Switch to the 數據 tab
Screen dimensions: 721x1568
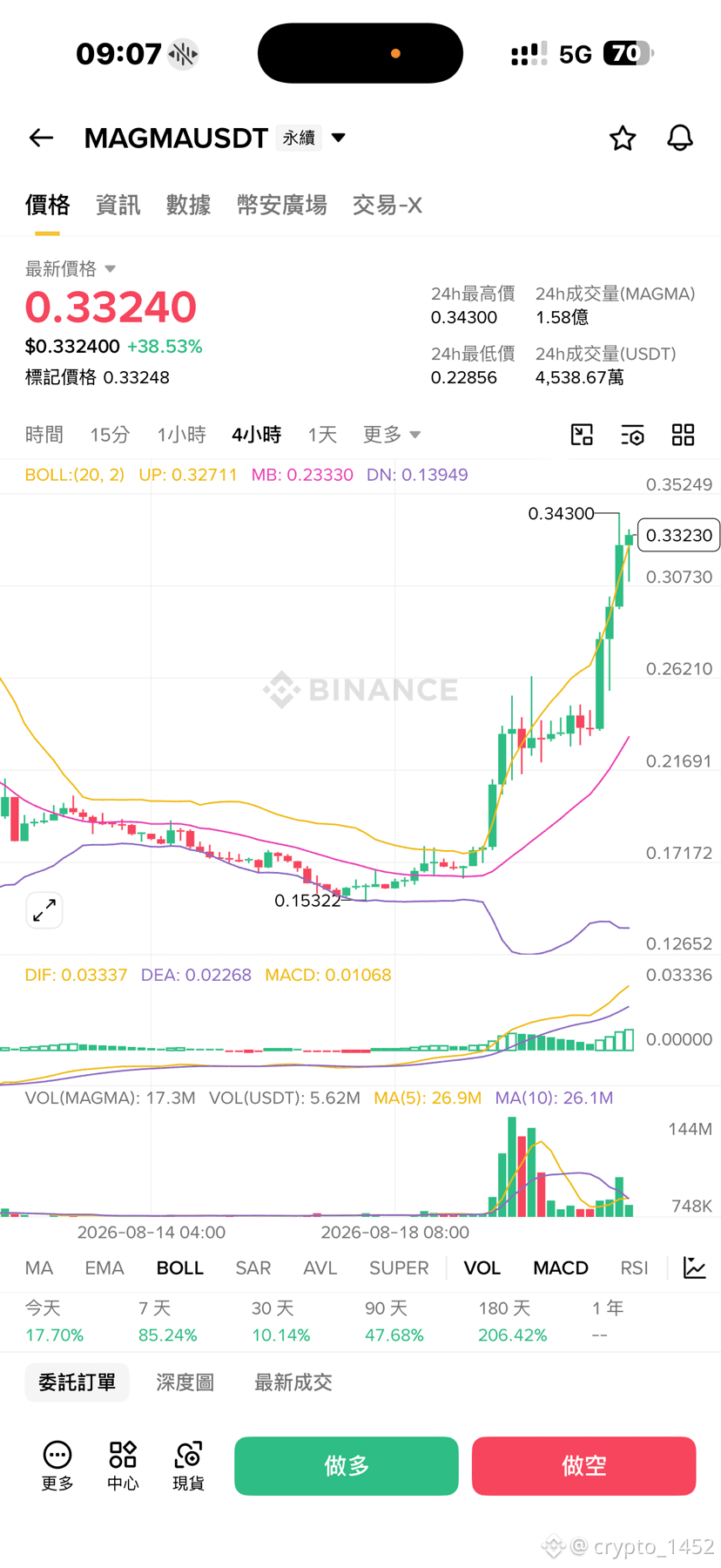[188, 205]
